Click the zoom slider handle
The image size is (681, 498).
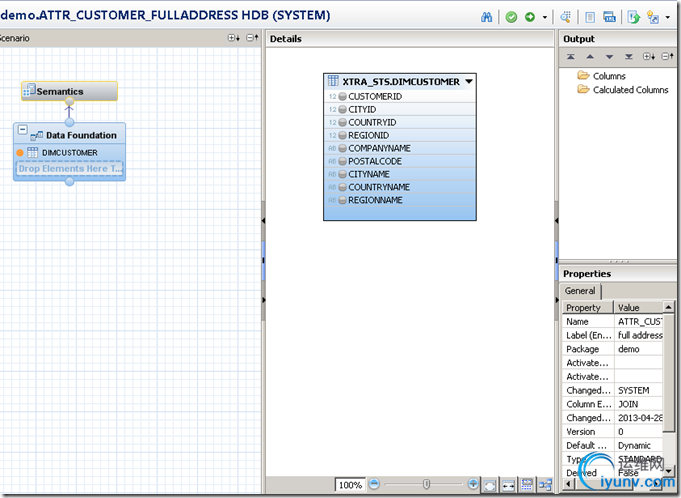[427, 485]
